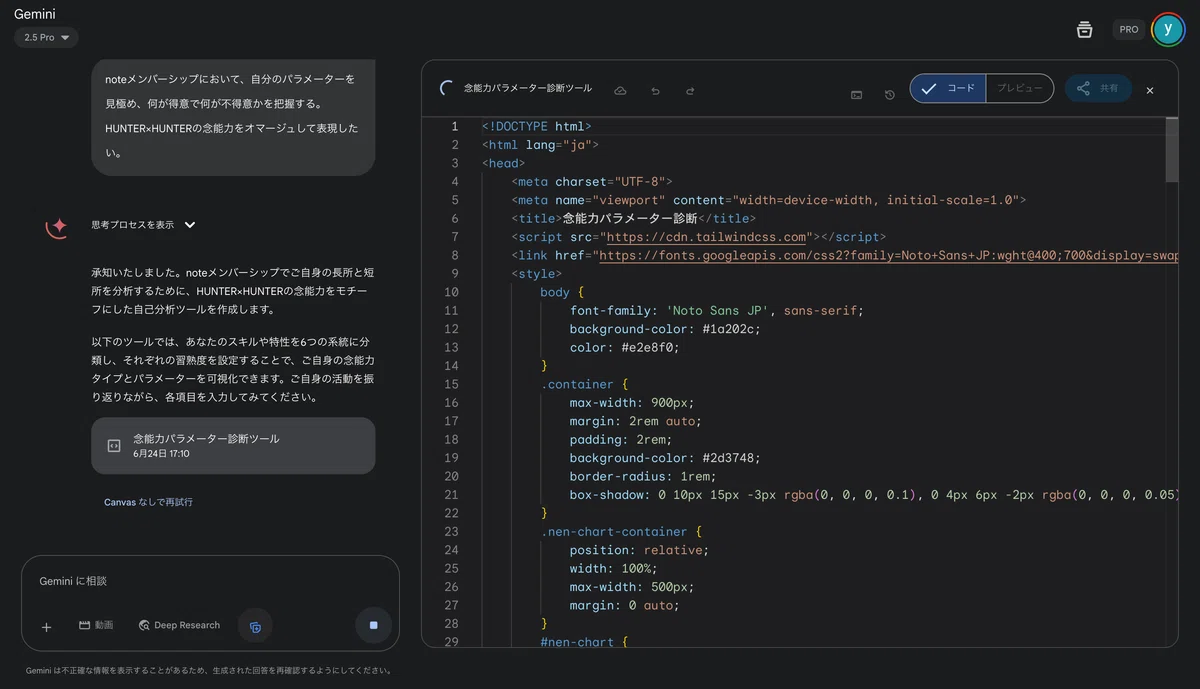Click '<title>念能力パラメーター診断</title>' line

(x=634, y=218)
